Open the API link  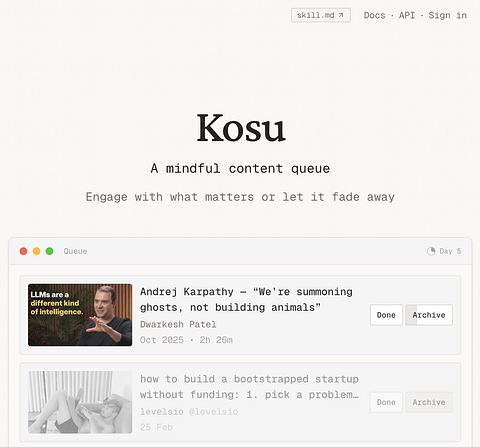(x=407, y=15)
